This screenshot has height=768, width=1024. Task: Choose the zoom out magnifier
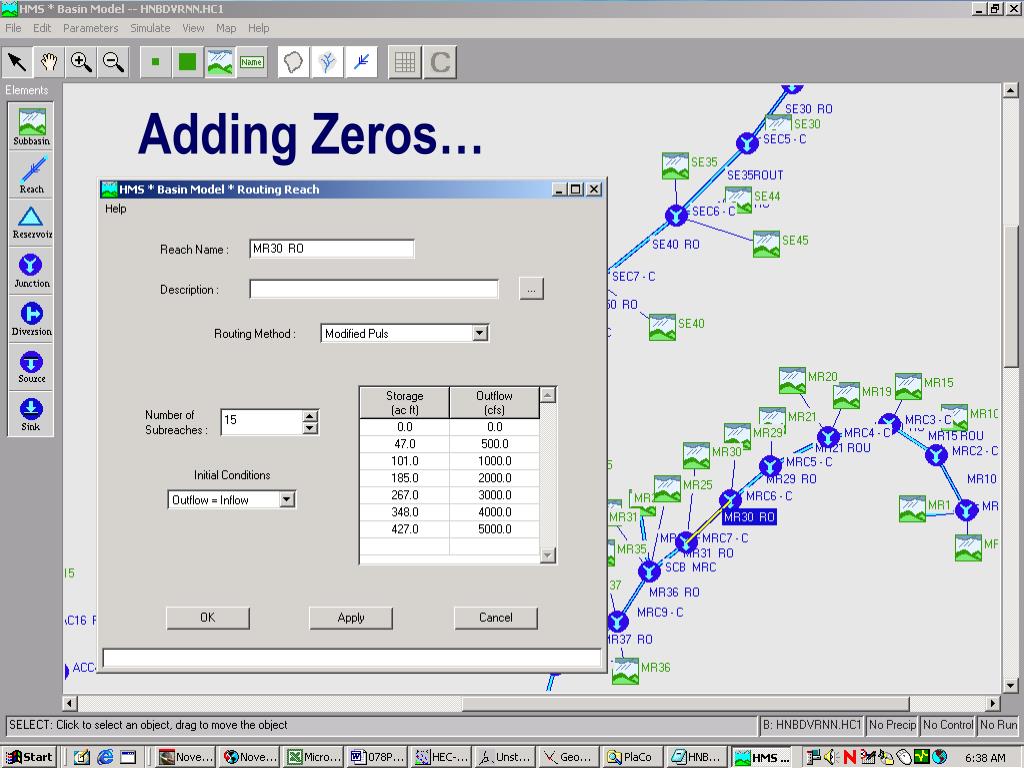pyautogui.click(x=113, y=62)
